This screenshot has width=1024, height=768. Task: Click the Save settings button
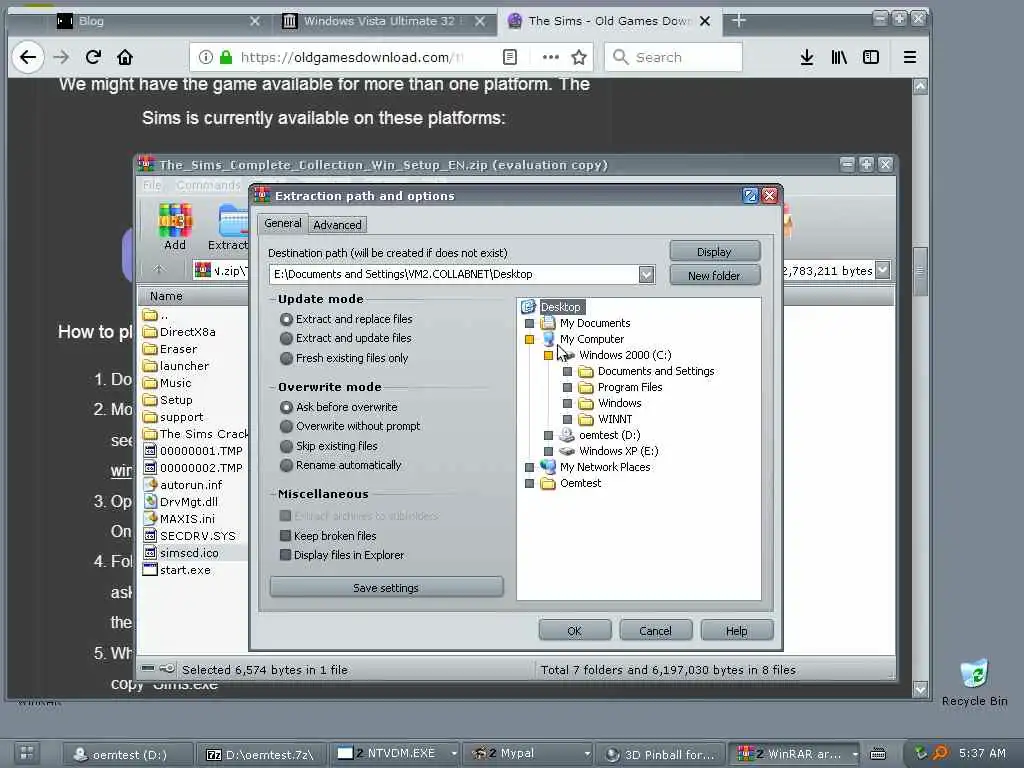386,588
